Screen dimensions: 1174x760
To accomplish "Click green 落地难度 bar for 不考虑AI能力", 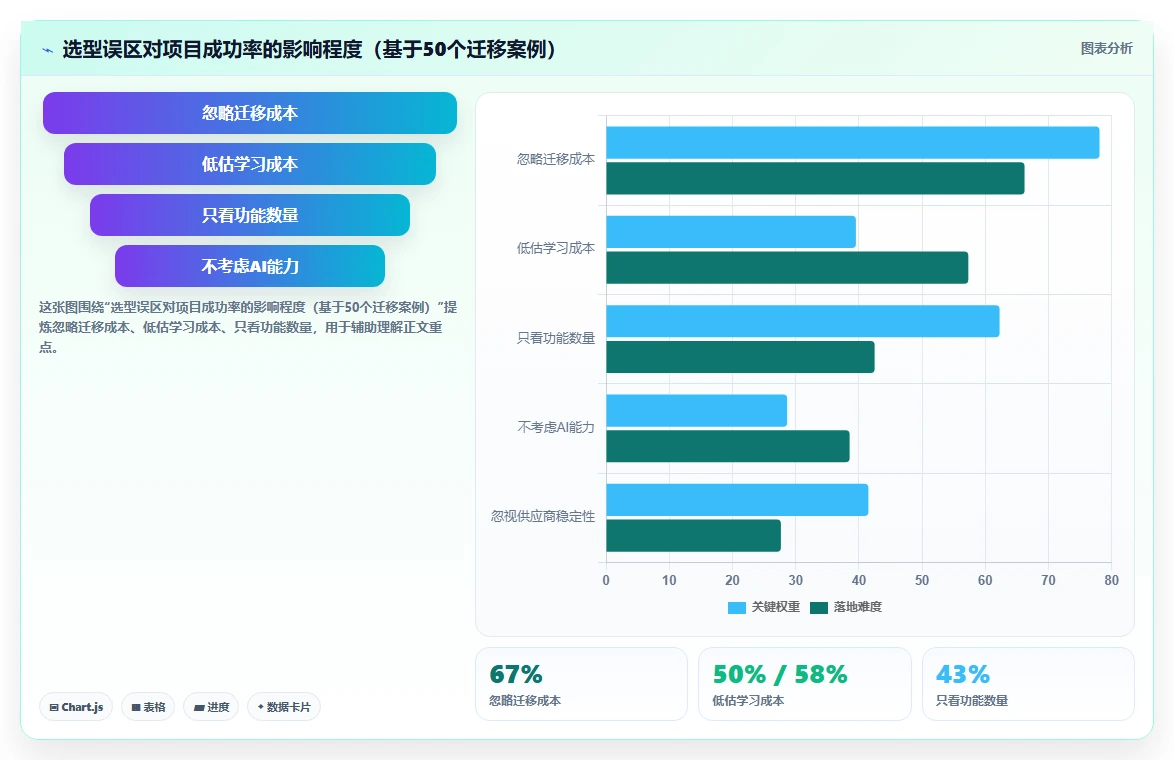I will pyautogui.click(x=728, y=446).
